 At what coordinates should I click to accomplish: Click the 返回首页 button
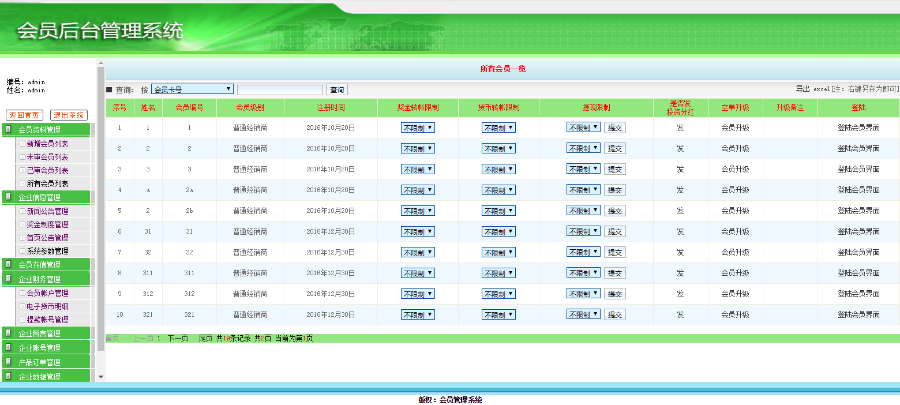24,115
